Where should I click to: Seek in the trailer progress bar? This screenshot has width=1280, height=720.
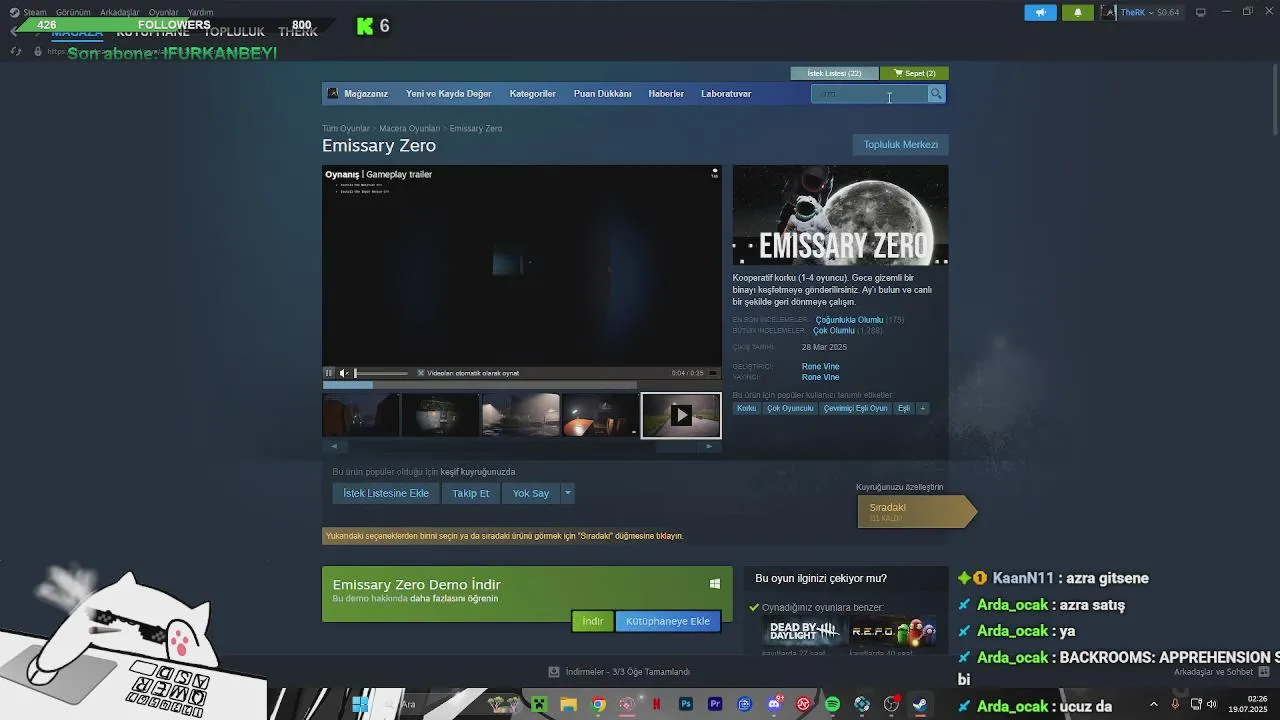coord(480,385)
